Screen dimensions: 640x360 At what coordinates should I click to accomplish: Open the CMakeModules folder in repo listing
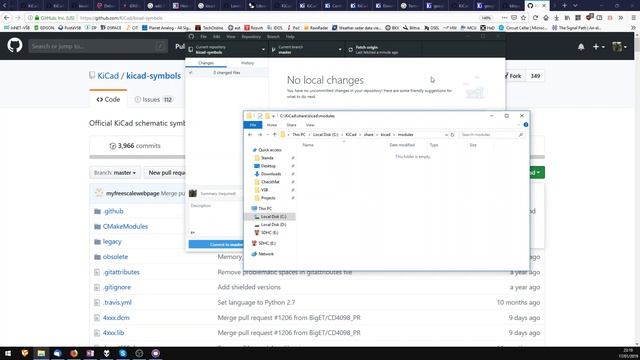[x=125, y=226]
